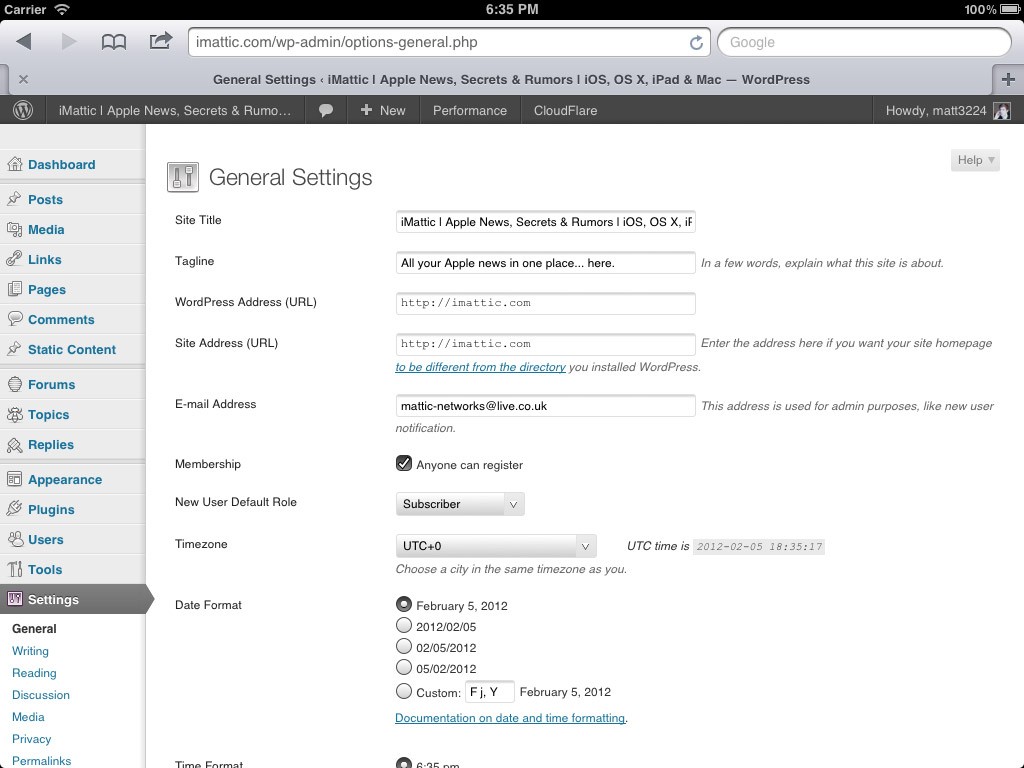Toggle the Anyone can register checkbox
Image resolution: width=1024 pixels, height=768 pixels.
pos(404,464)
